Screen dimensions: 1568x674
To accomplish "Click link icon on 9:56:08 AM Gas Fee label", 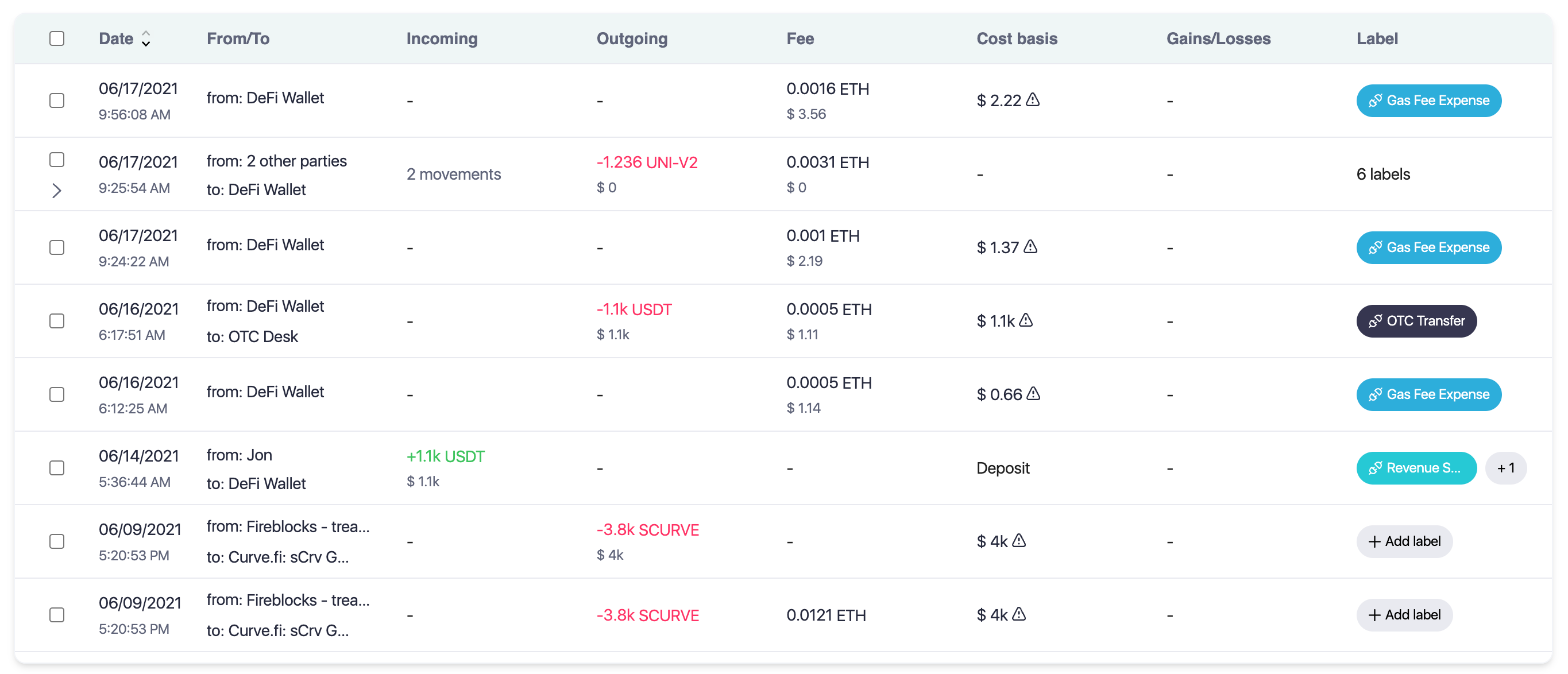I will [x=1375, y=100].
